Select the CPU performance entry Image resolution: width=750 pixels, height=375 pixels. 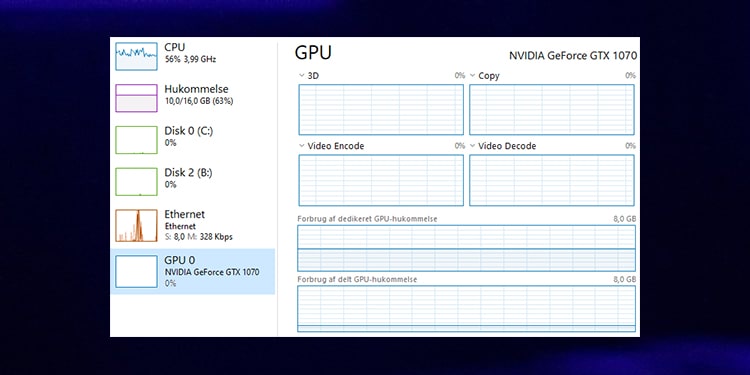click(193, 55)
